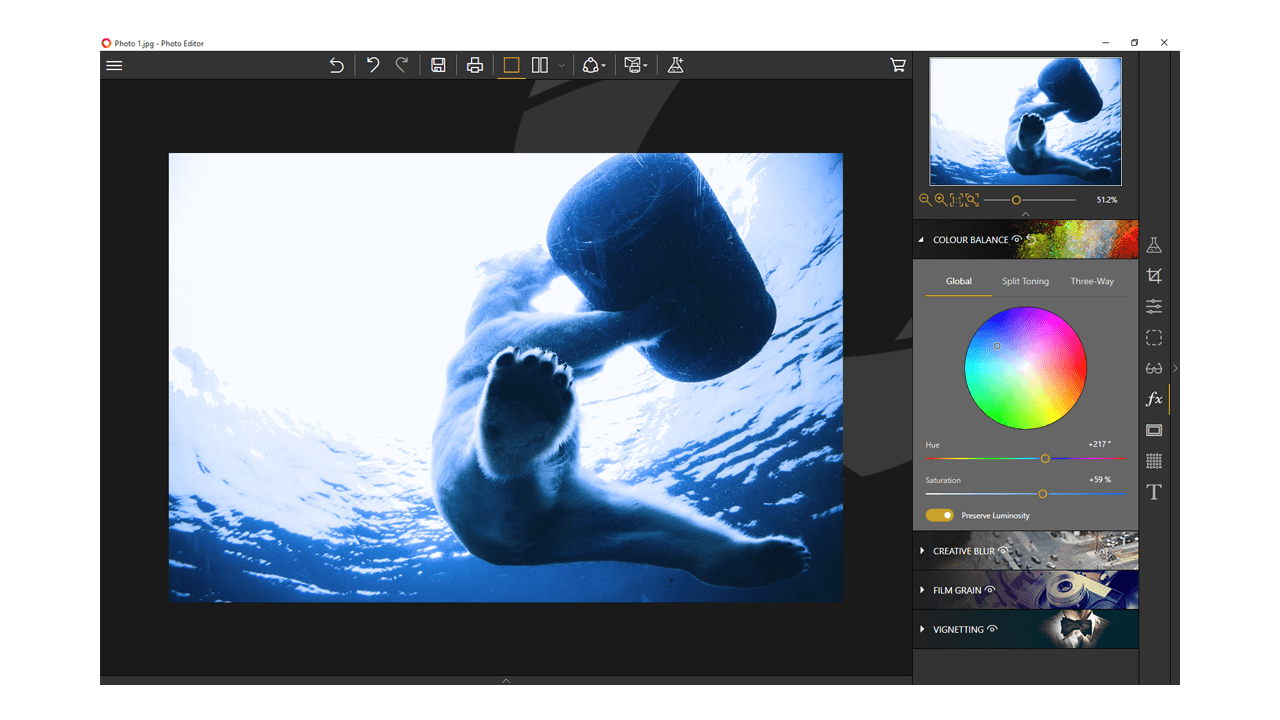Expand the Creative Blur section
Screen dimensions: 1280x720
click(x=921, y=550)
